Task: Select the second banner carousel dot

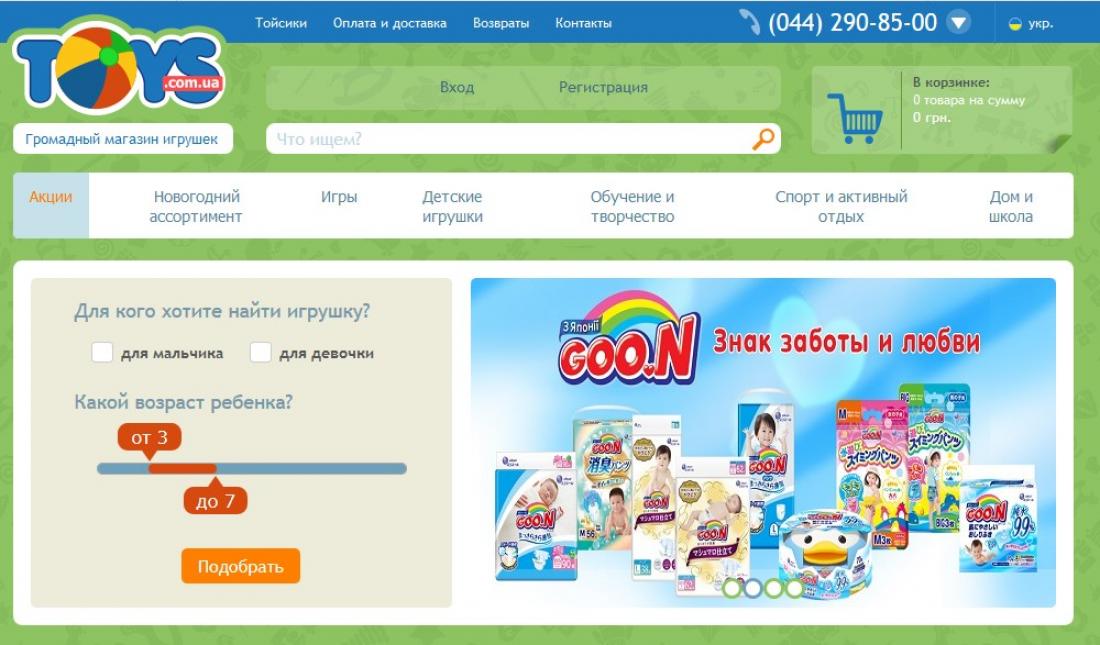Action: [x=753, y=588]
